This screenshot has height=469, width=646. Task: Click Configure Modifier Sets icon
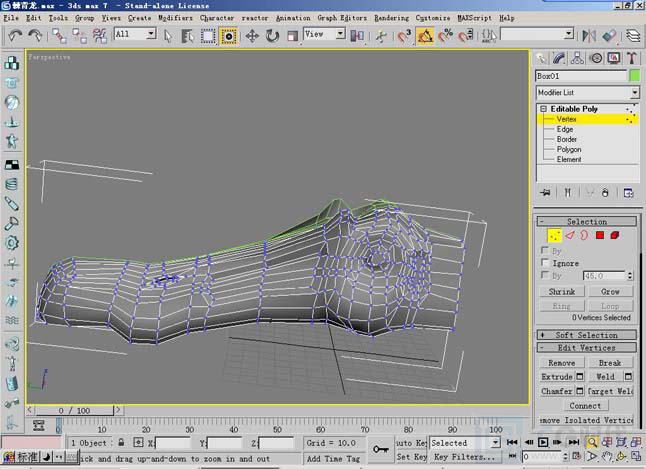click(x=628, y=192)
